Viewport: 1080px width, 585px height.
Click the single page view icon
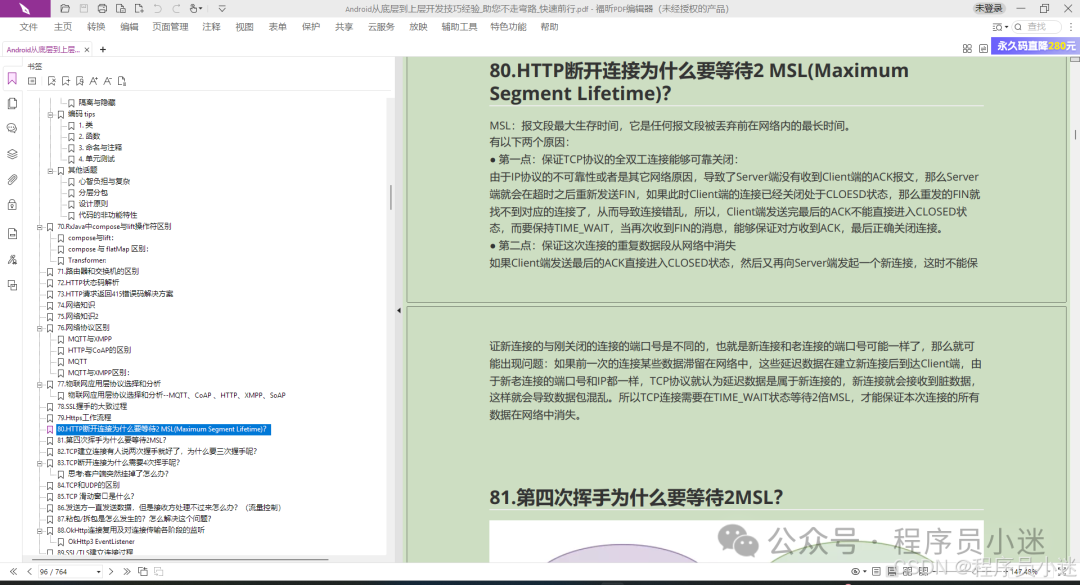click(876, 571)
